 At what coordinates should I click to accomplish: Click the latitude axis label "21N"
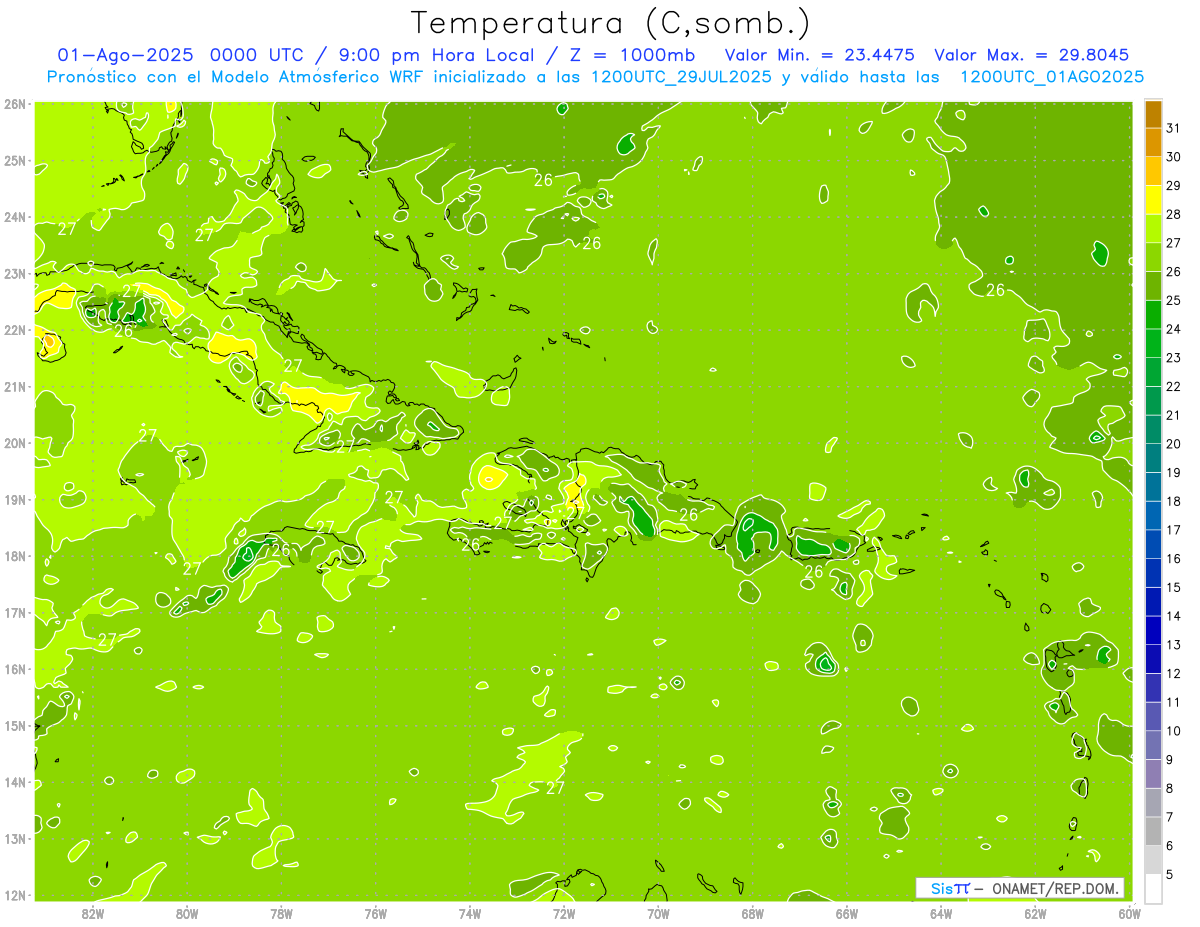click(14, 387)
